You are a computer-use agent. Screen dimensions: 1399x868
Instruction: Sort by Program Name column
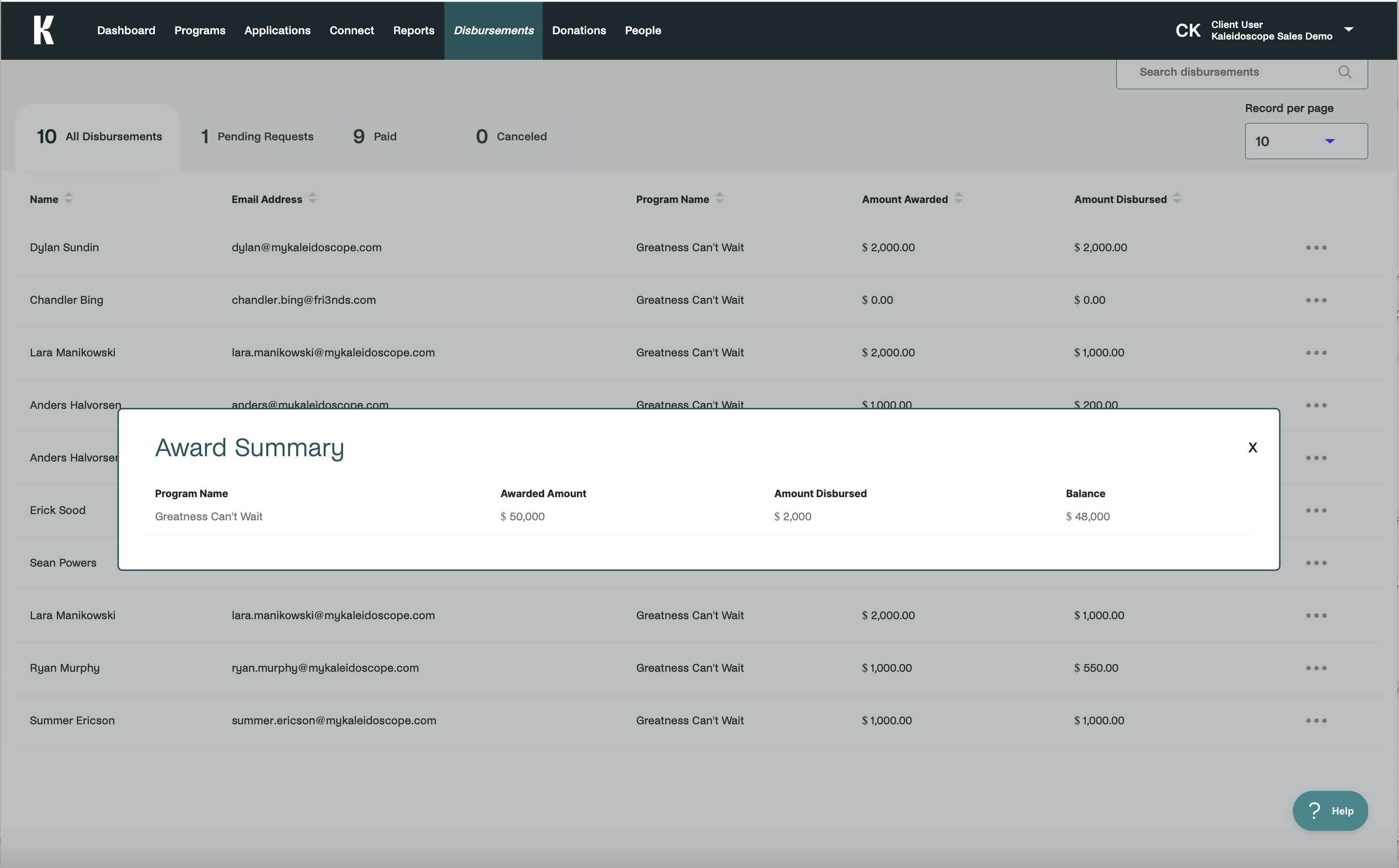pos(720,199)
